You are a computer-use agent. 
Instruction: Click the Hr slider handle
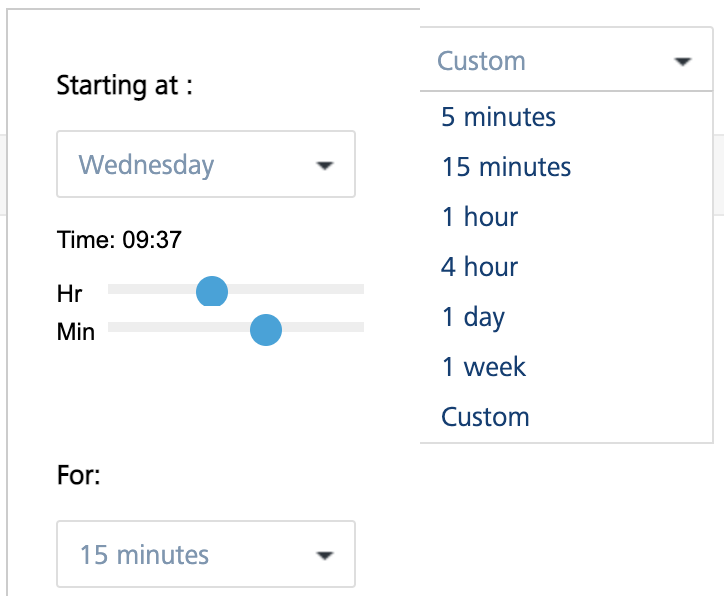pyautogui.click(x=212, y=291)
